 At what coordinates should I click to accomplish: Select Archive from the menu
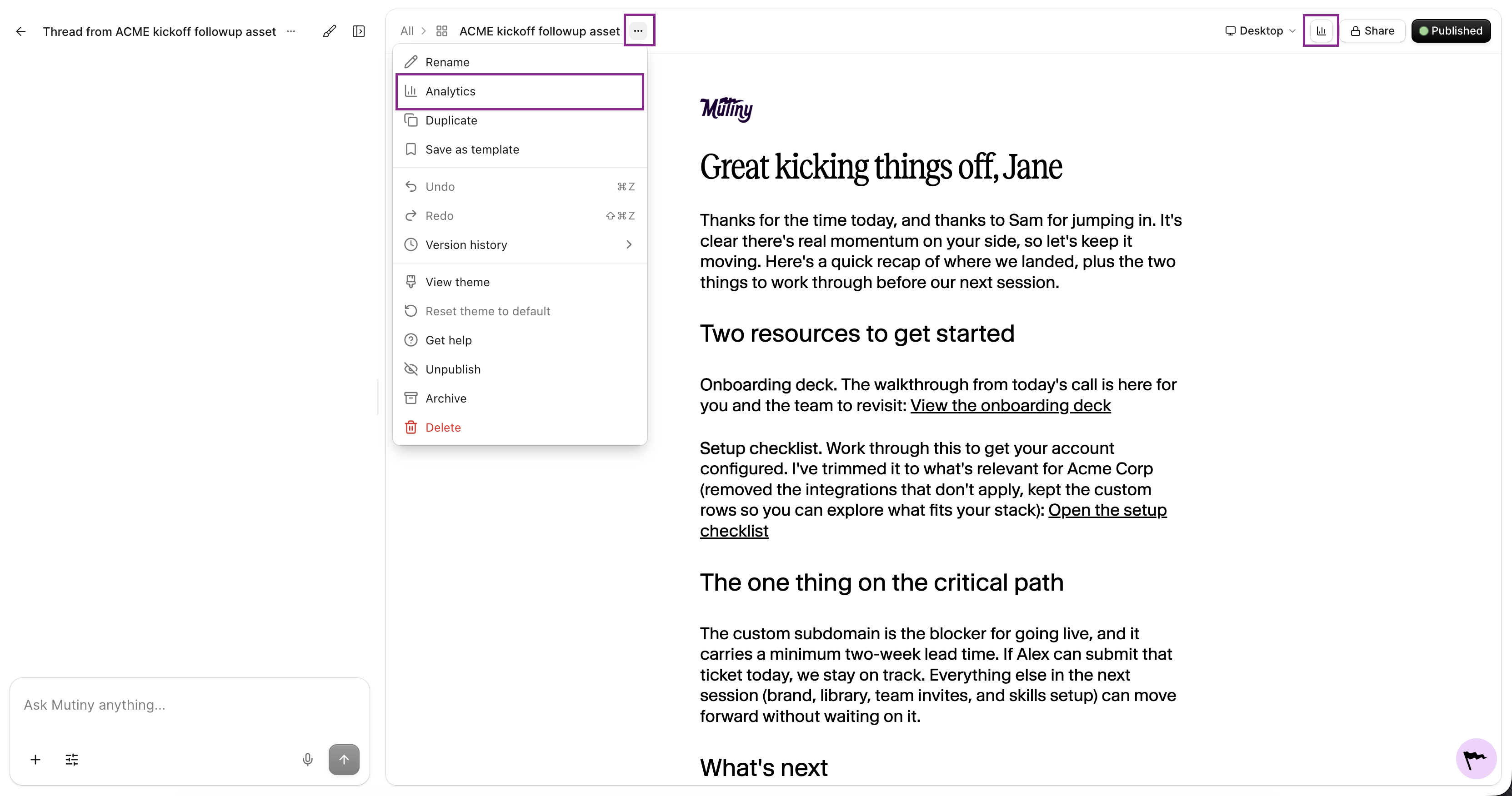tap(520, 398)
